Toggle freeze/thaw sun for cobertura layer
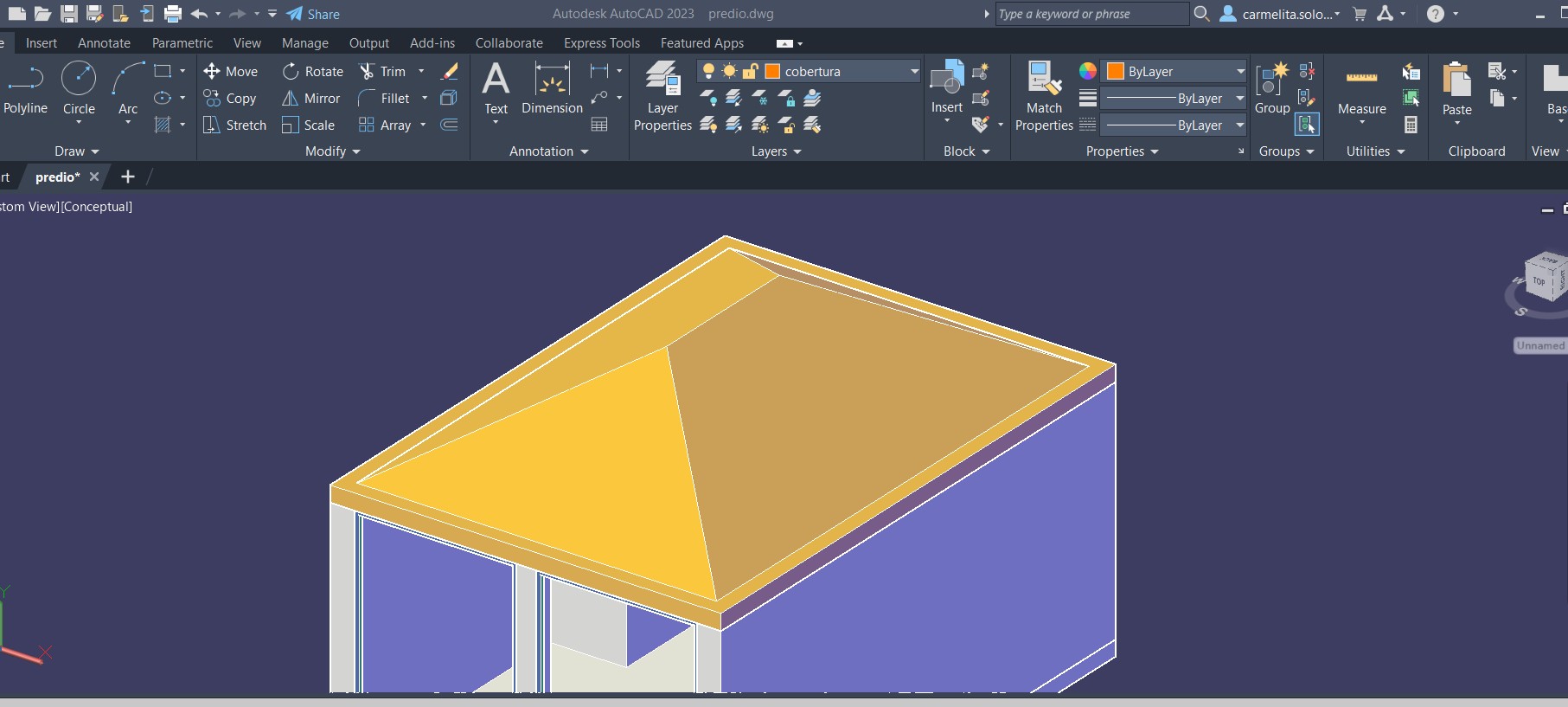The height and width of the screenshot is (707, 1568). click(730, 71)
